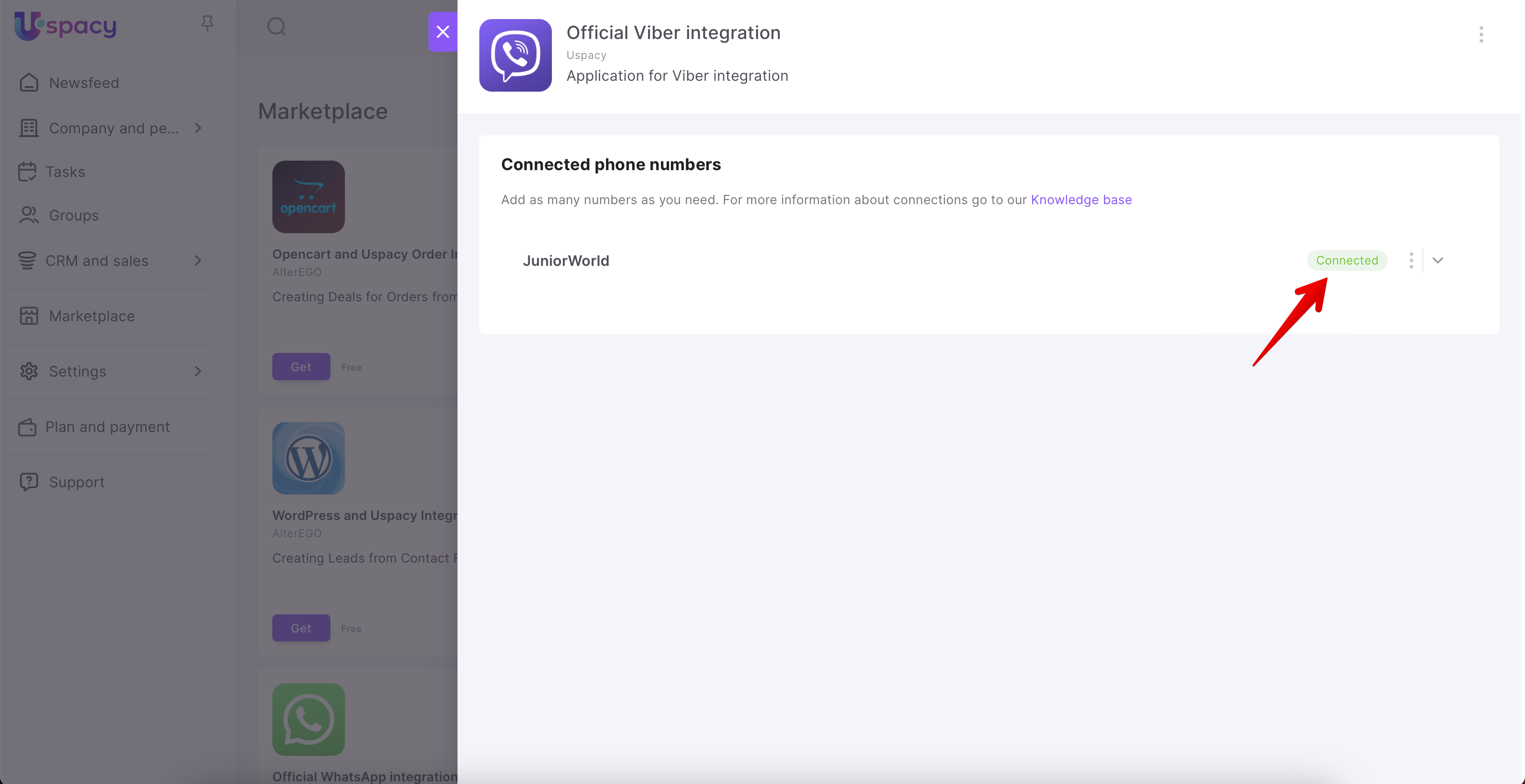This screenshot has width=1525, height=784.
Task: Expand the Settings submenu arrow
Action: 198,371
